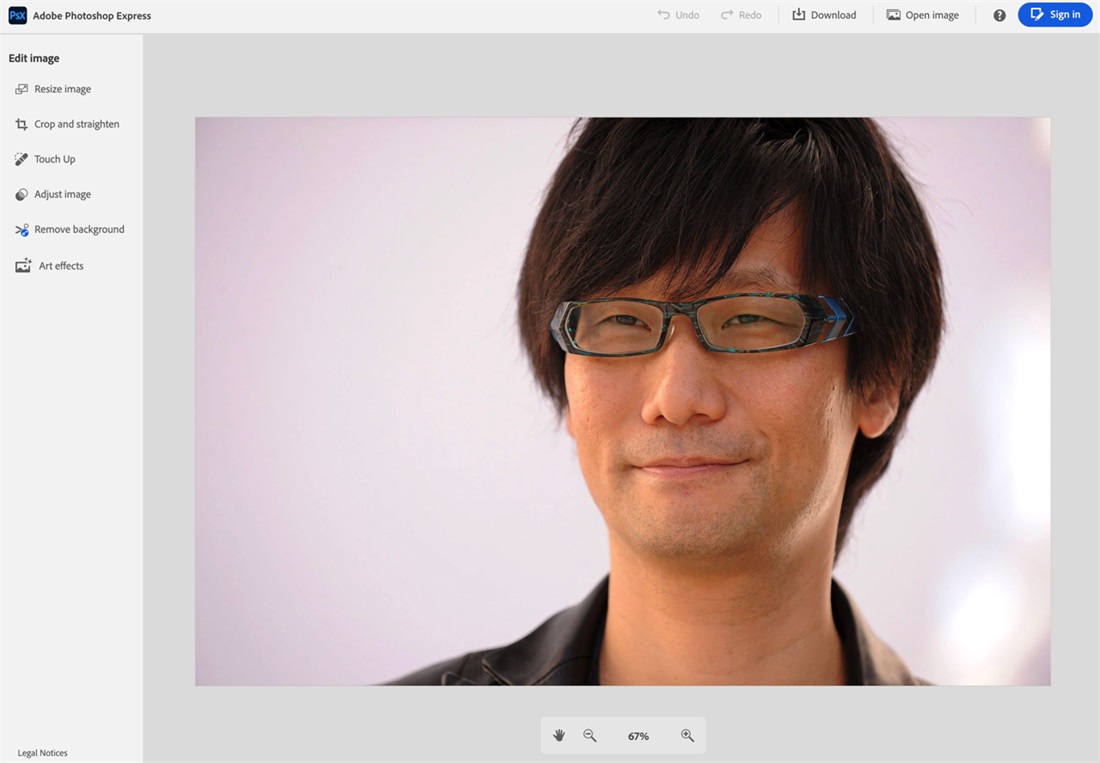Click the Edit image heading
1100x763 pixels.
33,57
